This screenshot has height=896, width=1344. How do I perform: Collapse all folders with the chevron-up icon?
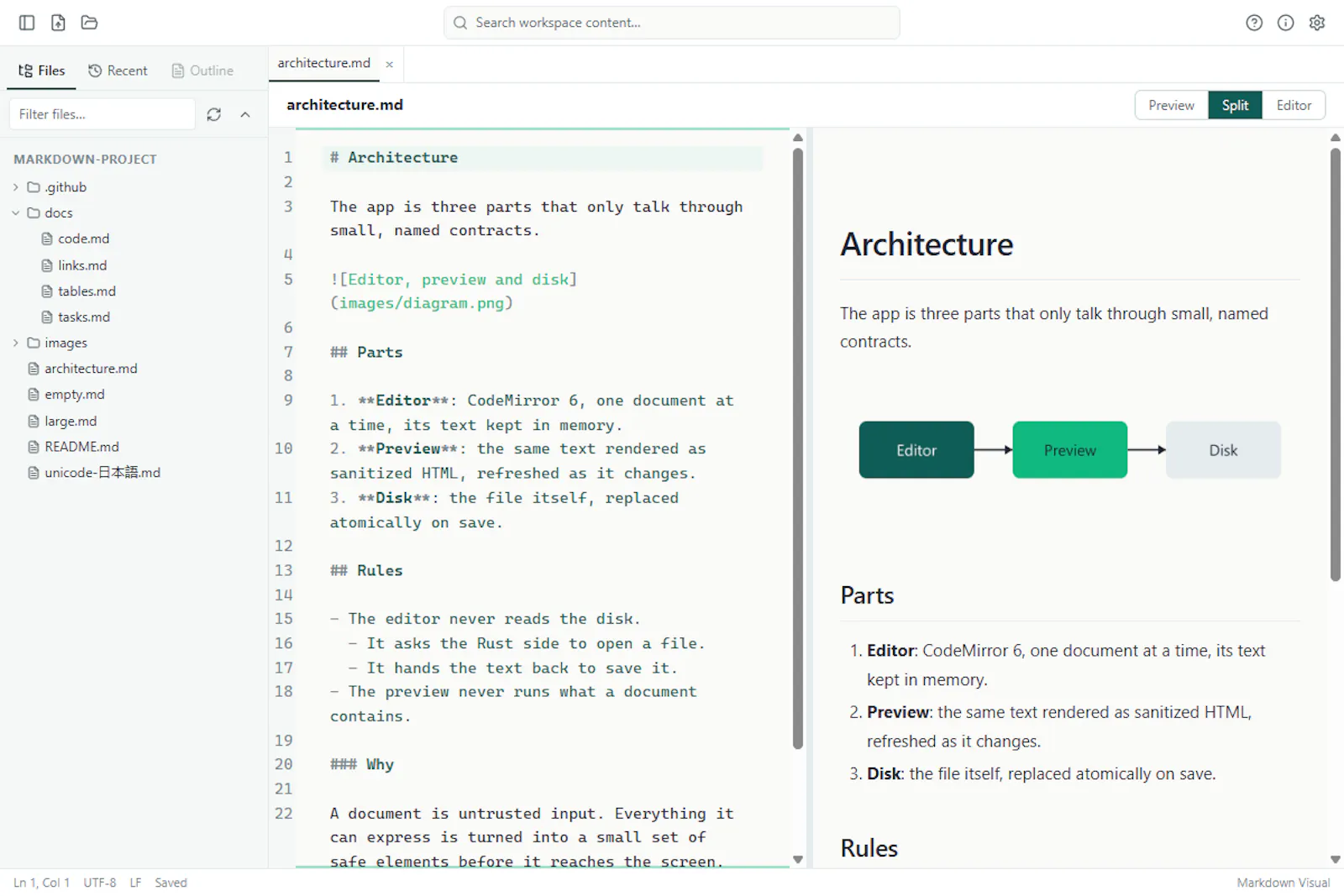pyautogui.click(x=245, y=114)
